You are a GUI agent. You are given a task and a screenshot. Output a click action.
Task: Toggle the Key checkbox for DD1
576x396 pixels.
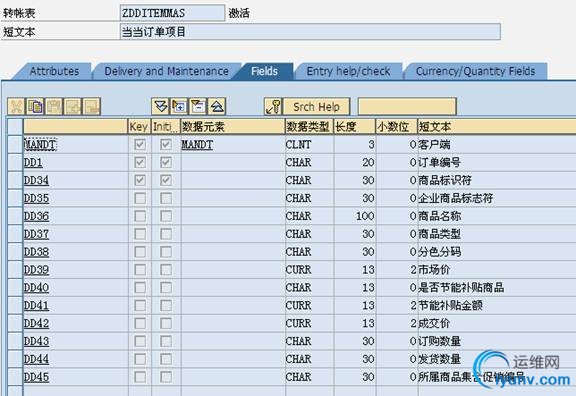pos(140,162)
